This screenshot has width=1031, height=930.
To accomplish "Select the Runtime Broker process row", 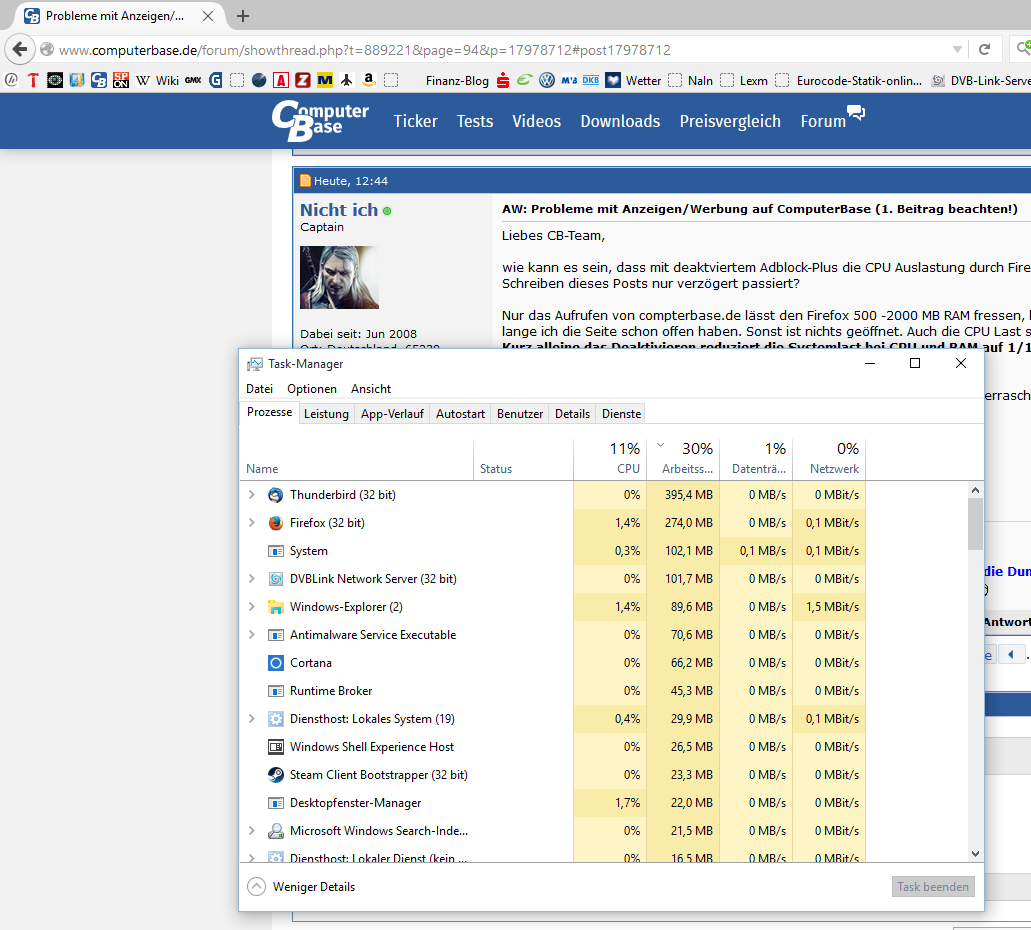I will (552, 691).
